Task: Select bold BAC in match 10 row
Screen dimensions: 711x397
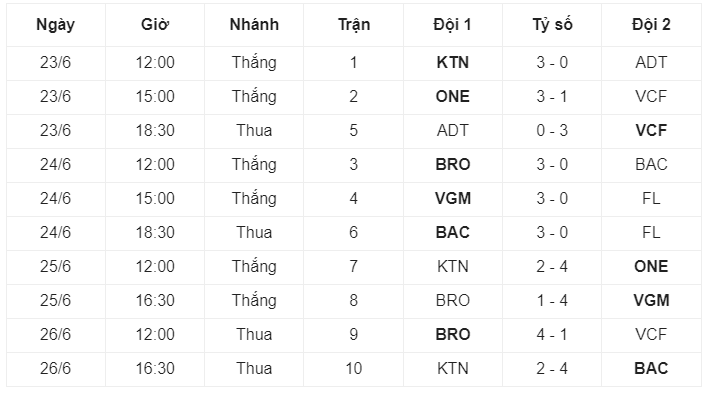Action: (x=651, y=368)
